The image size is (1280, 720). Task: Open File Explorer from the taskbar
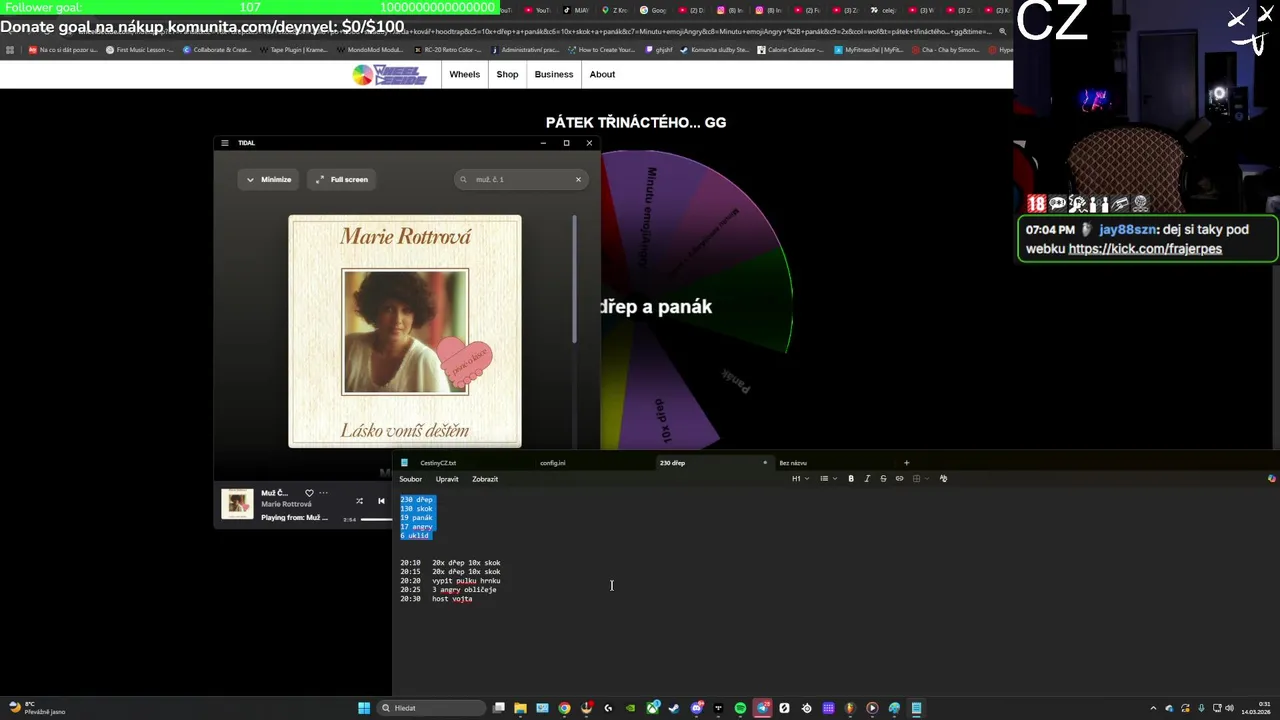tap(520, 708)
